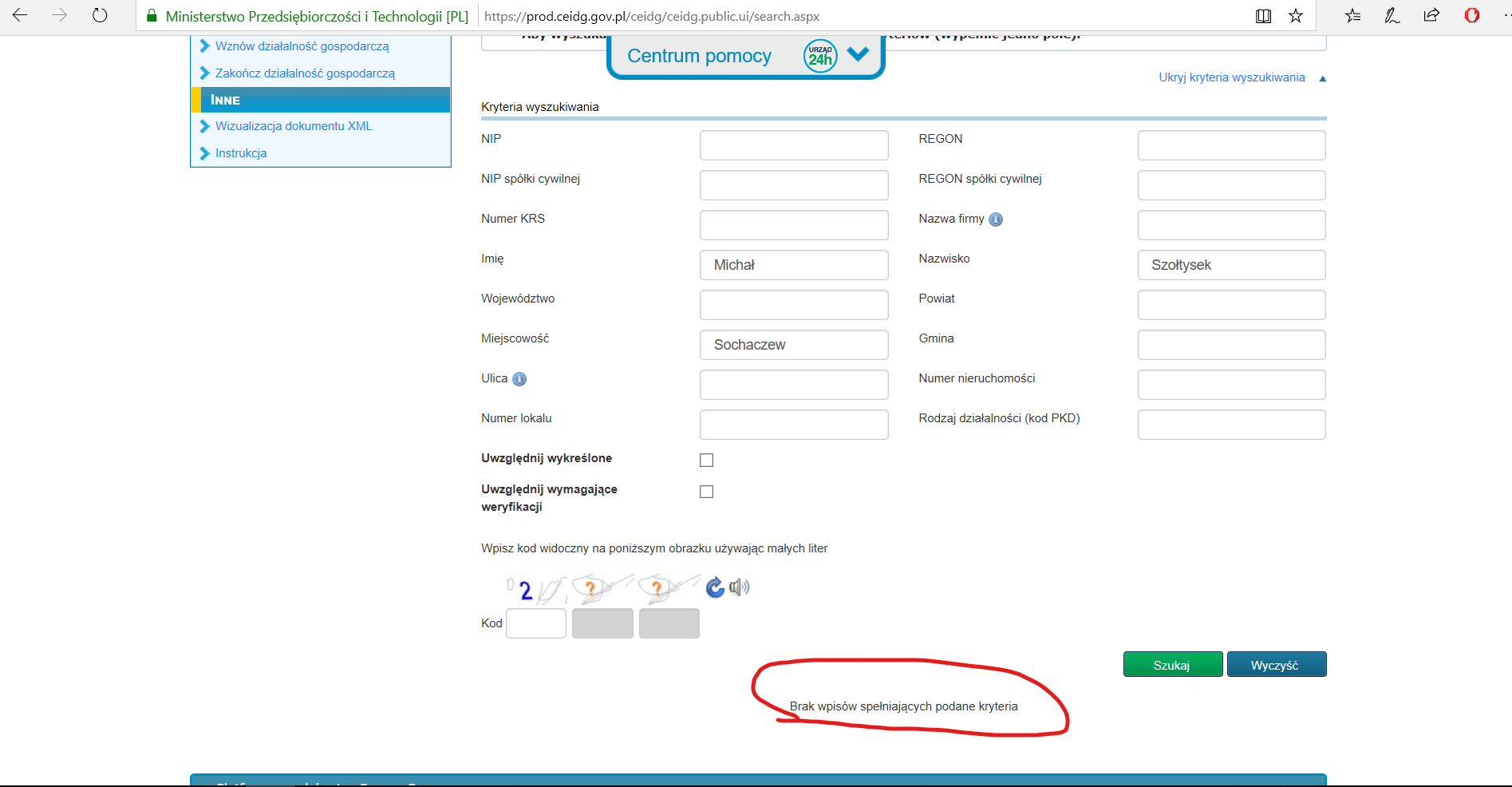Focus the NIP input field

point(794,145)
